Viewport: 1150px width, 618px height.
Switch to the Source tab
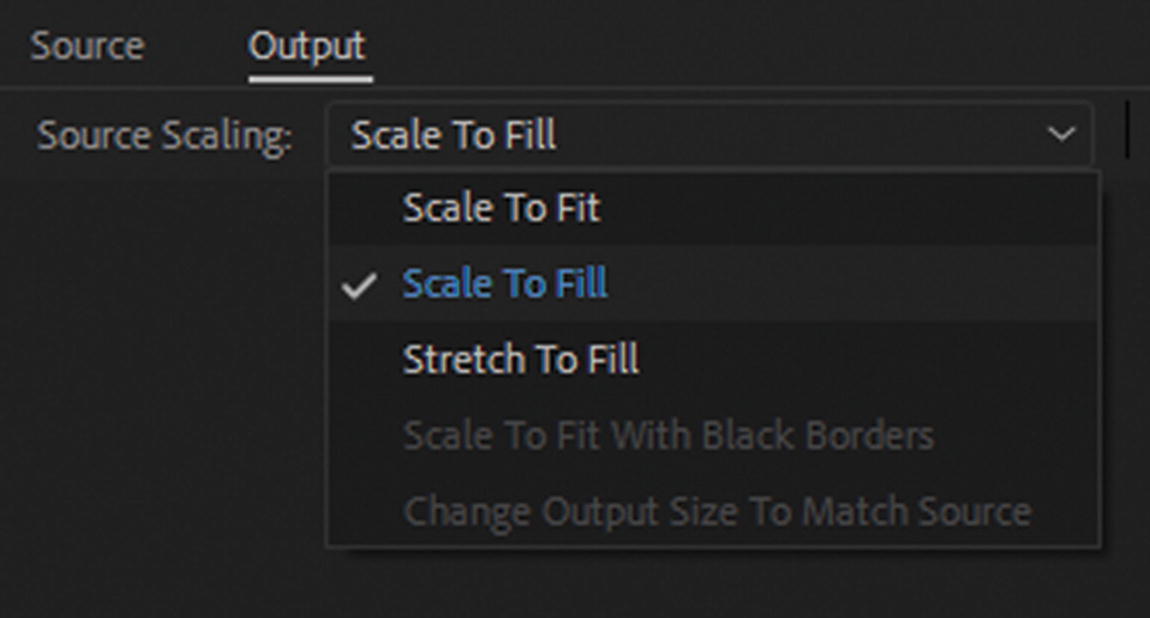click(87, 46)
